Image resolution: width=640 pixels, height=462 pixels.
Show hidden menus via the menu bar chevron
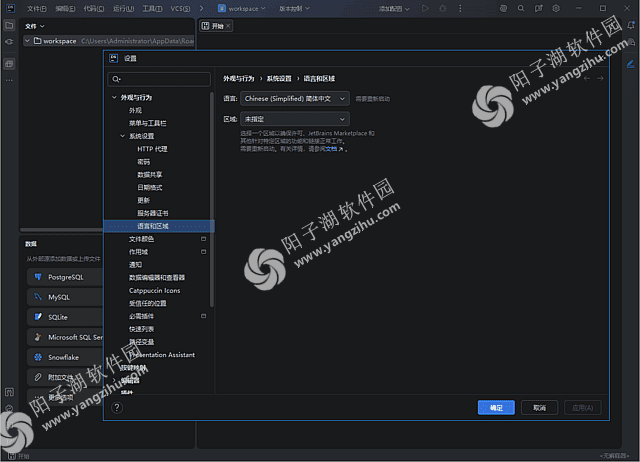201,8
